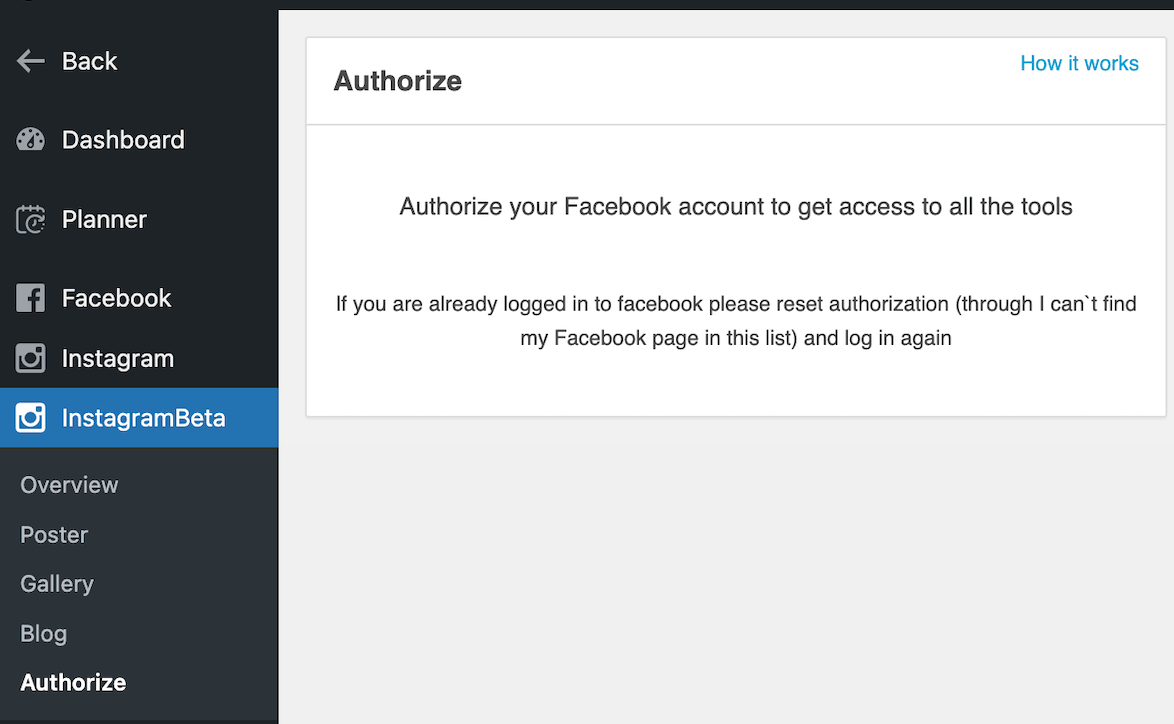
Task: Select Instagram in the sidebar
Action: pyautogui.click(x=118, y=359)
